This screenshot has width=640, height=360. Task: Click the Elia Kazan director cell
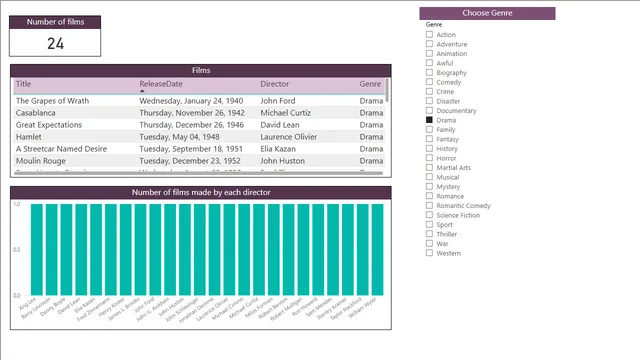point(278,149)
